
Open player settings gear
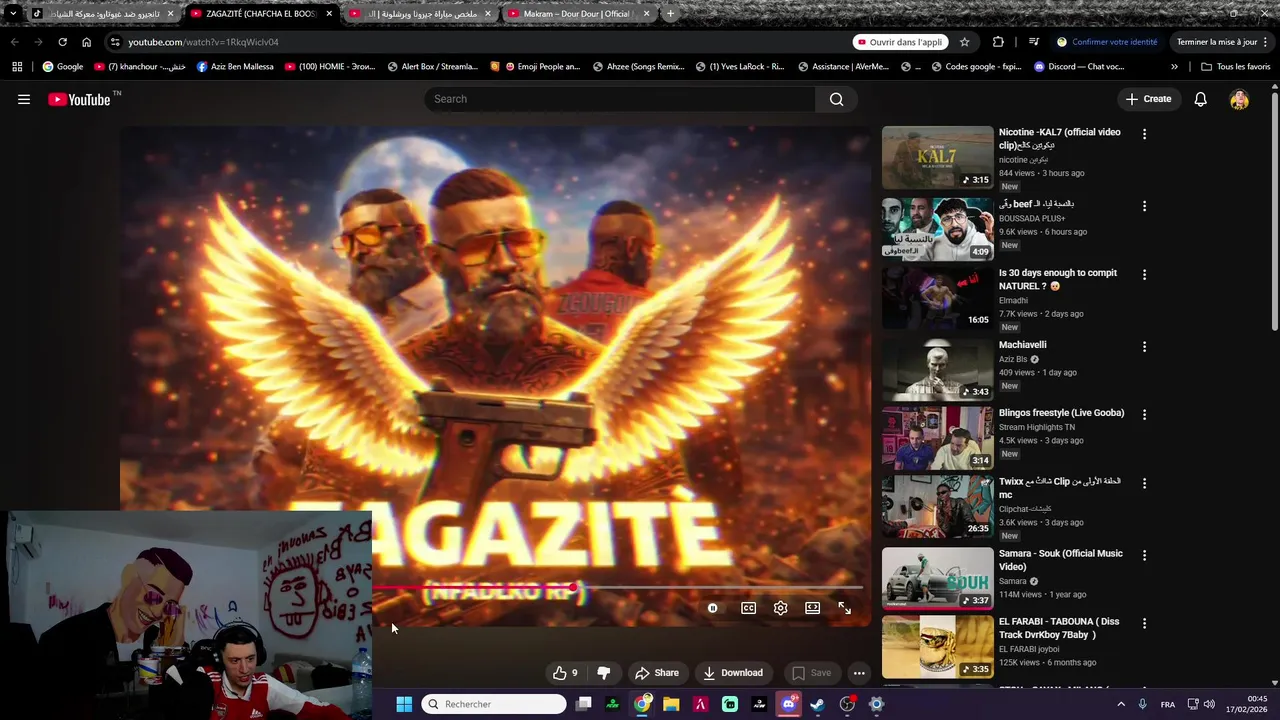click(x=780, y=608)
